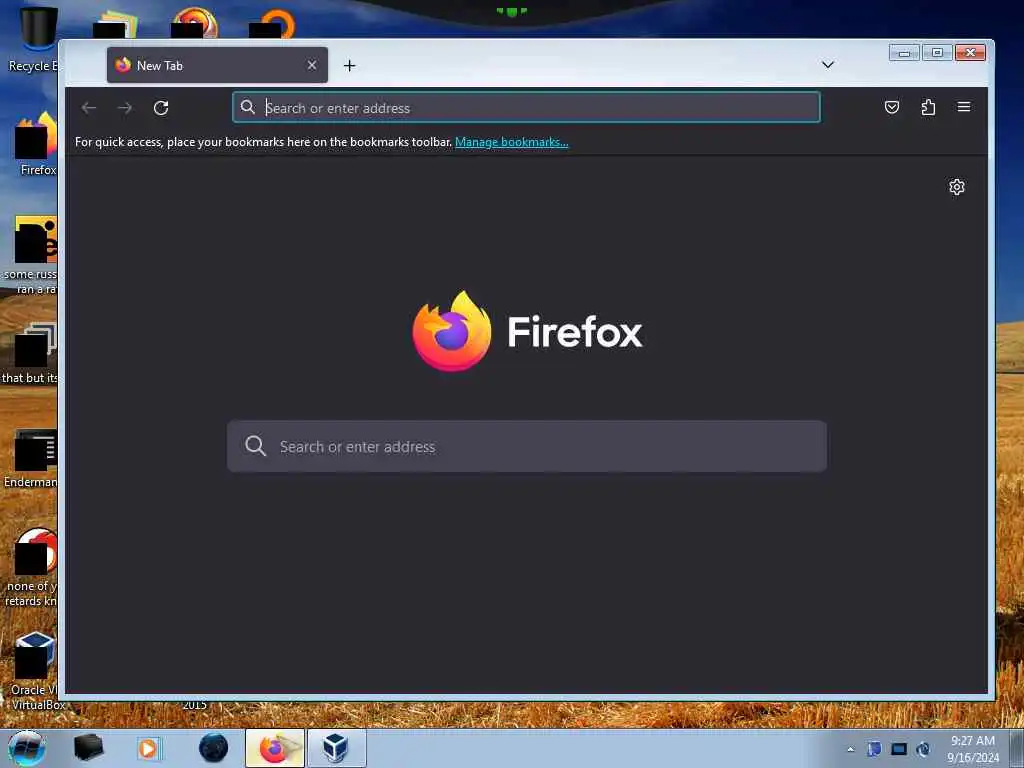Click the reload page button
Image resolution: width=1024 pixels, height=768 pixels.
pos(161,108)
